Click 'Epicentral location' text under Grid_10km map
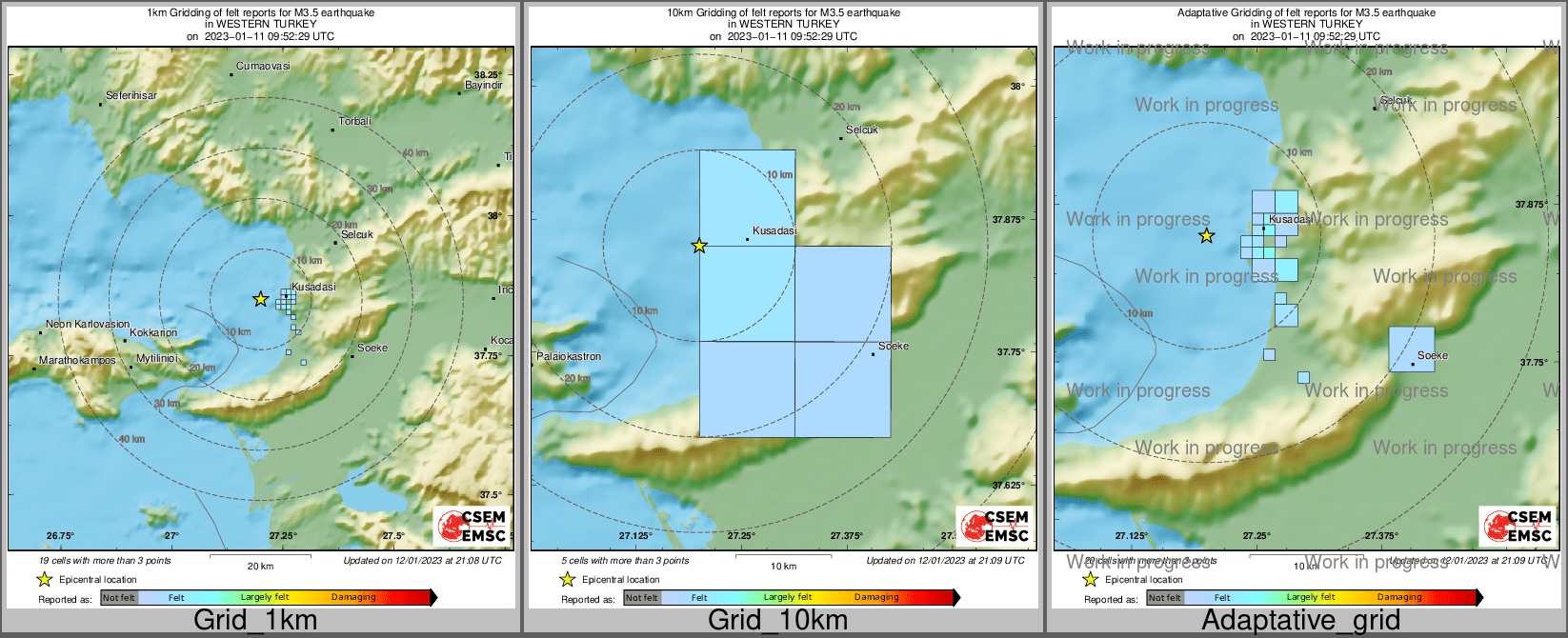Viewport: 1568px width, 638px height. (x=621, y=580)
